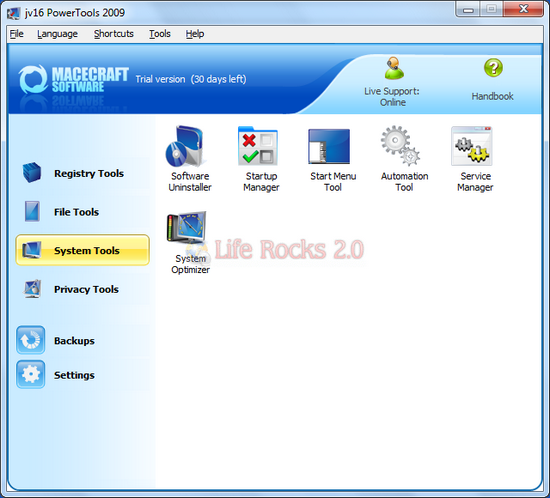Click the Start Menu Tool label
Viewport: 550px width, 498px height.
[333, 182]
